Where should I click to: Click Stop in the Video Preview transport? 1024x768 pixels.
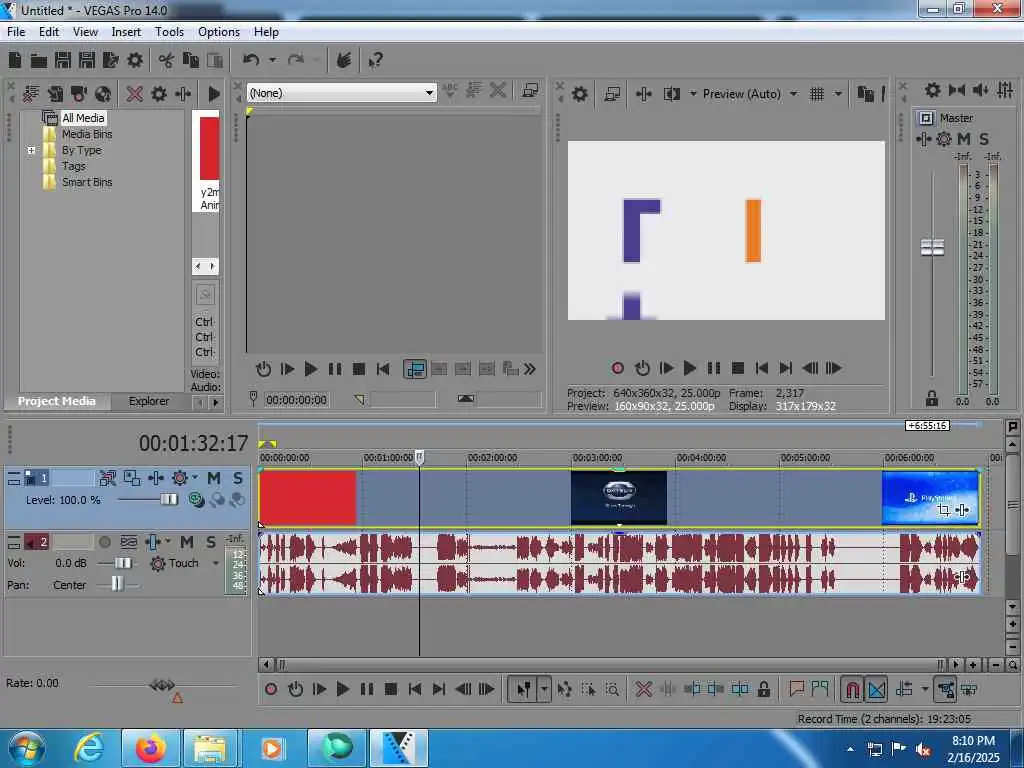(738, 368)
